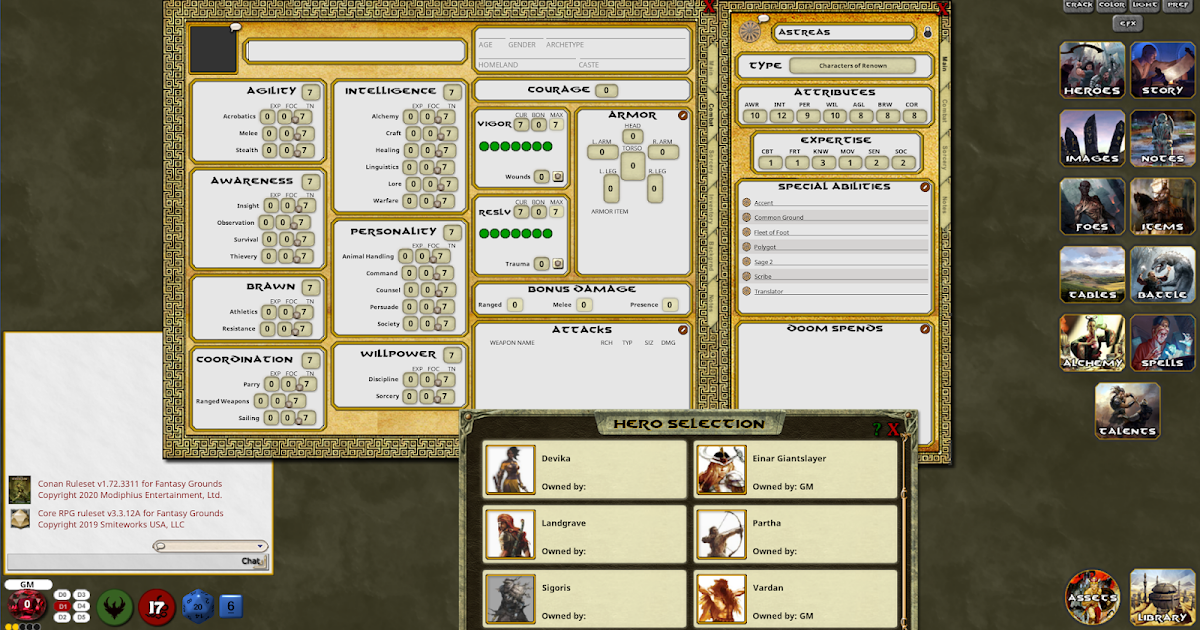Switch to the Combat tab of Astreas sheet
This screenshot has height=630, width=1200.
point(944,112)
